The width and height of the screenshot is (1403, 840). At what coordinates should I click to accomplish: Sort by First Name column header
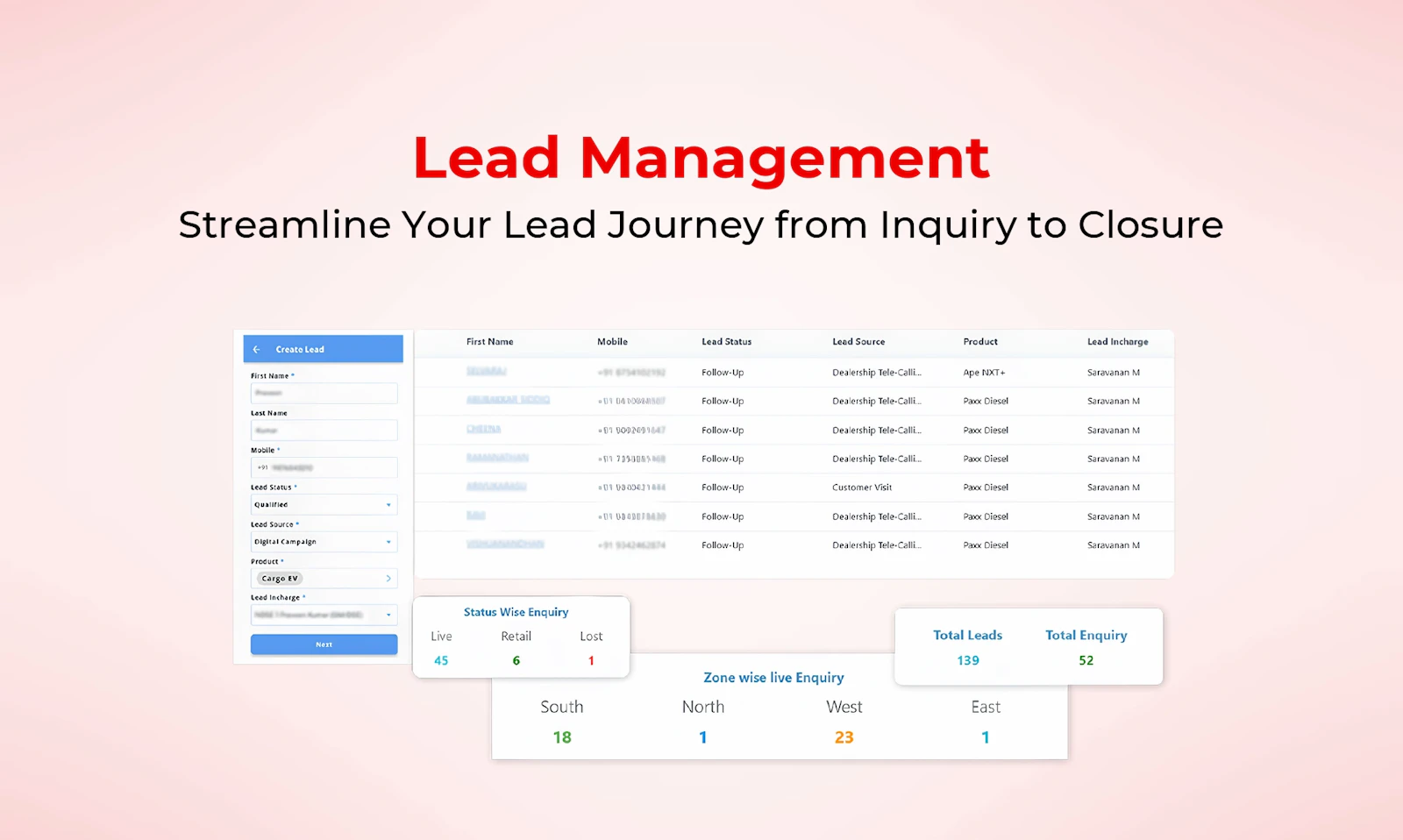(x=489, y=342)
